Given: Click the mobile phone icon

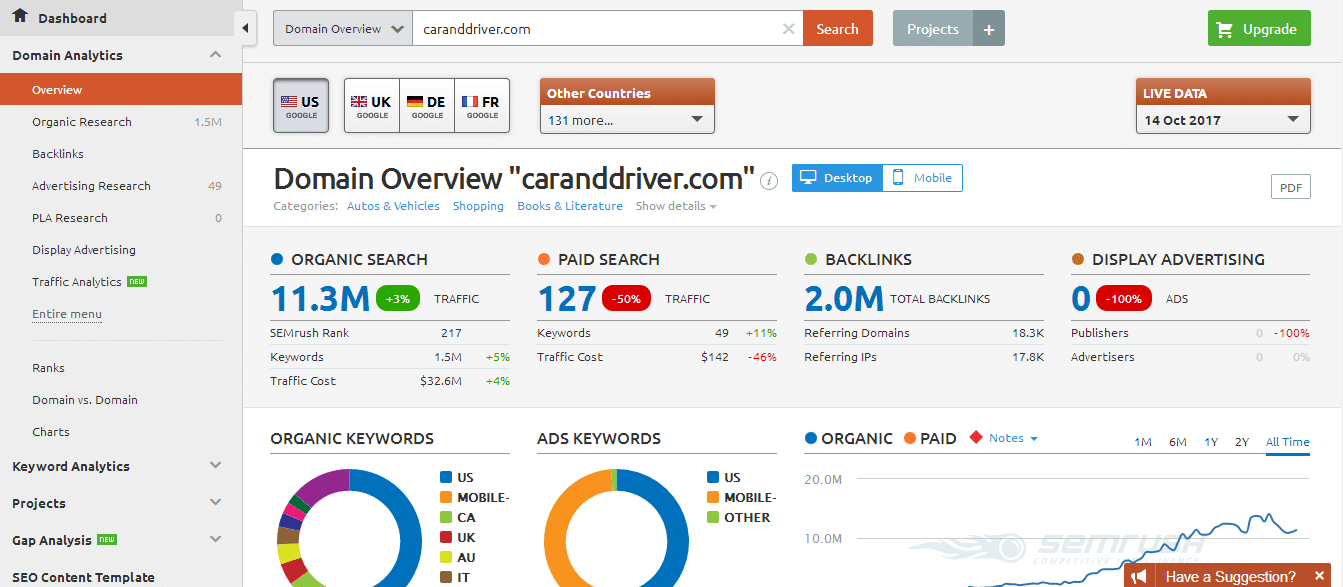Looking at the screenshot, I should point(898,178).
